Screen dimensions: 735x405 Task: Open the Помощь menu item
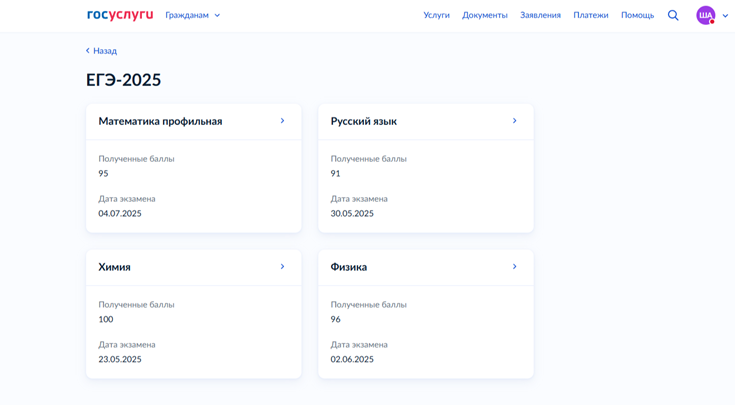coord(638,15)
